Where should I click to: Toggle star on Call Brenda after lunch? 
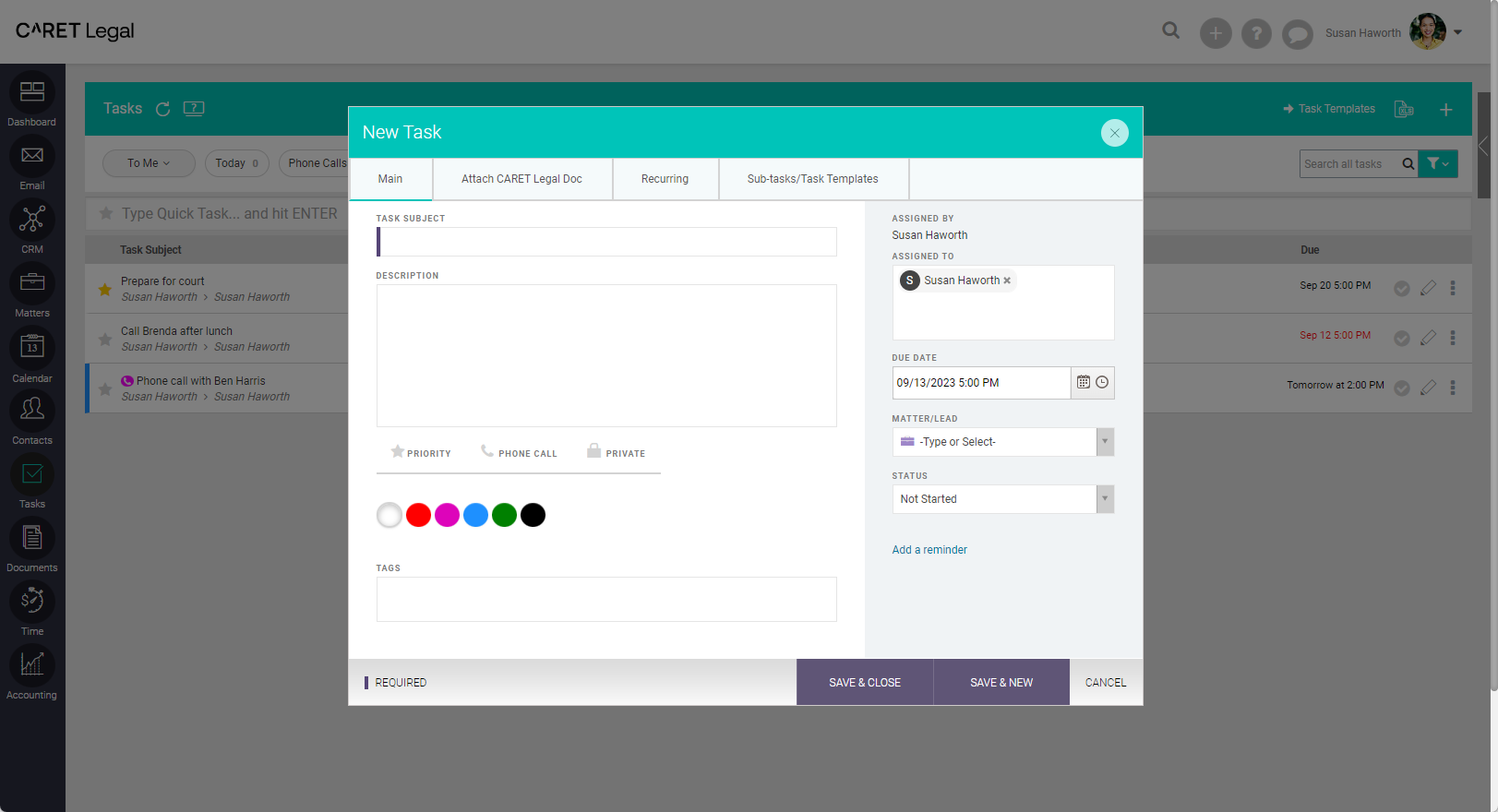[x=105, y=340]
